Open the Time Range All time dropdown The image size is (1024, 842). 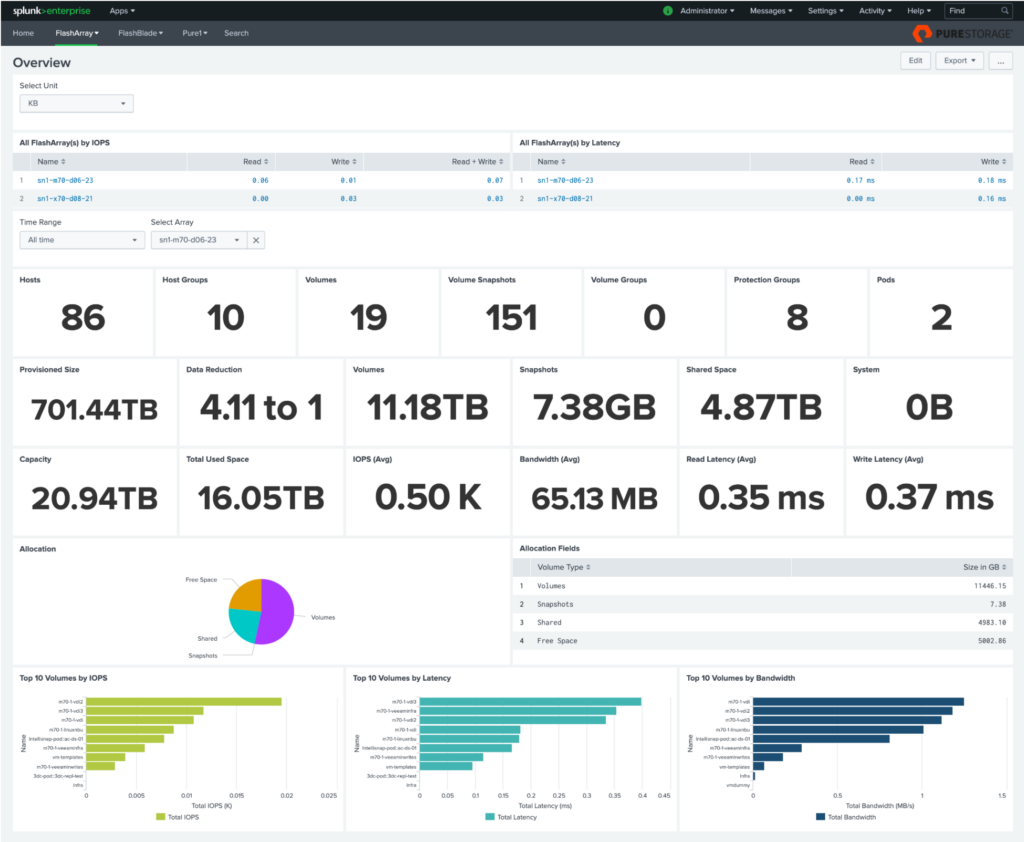[82, 240]
